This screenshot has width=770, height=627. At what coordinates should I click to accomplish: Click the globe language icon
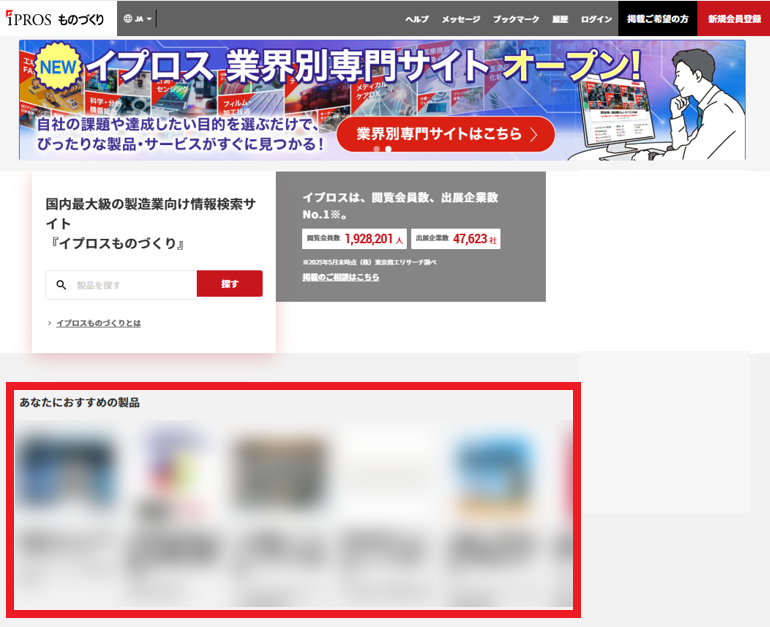click(128, 19)
